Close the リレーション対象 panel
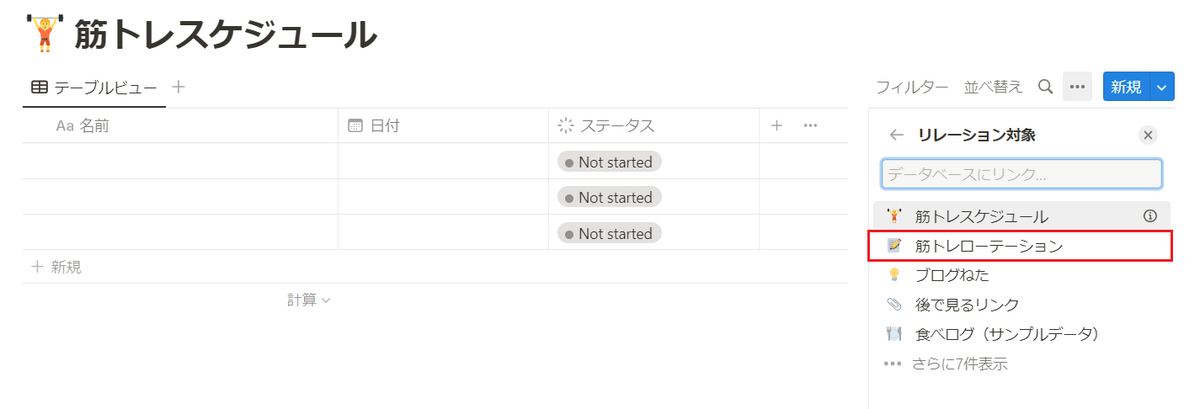Screen dimensions: 1200x409 1148,135
